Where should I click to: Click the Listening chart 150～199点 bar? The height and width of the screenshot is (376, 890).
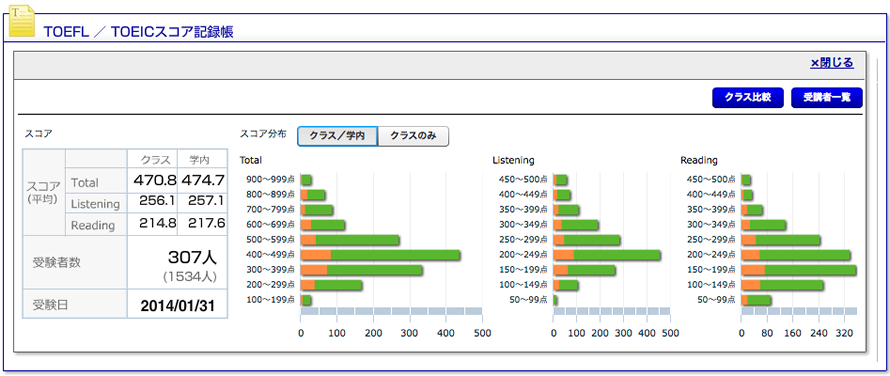[x=584, y=270]
